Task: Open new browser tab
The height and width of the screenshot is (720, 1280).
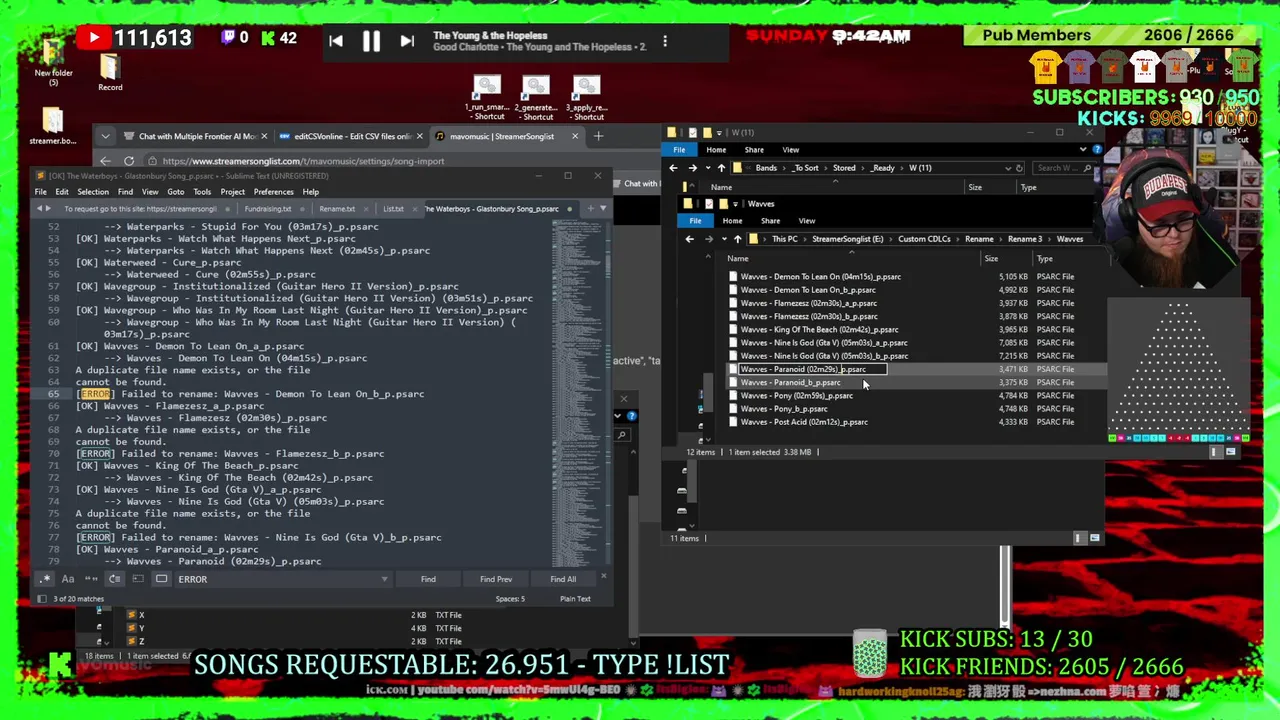Action: pos(598,136)
